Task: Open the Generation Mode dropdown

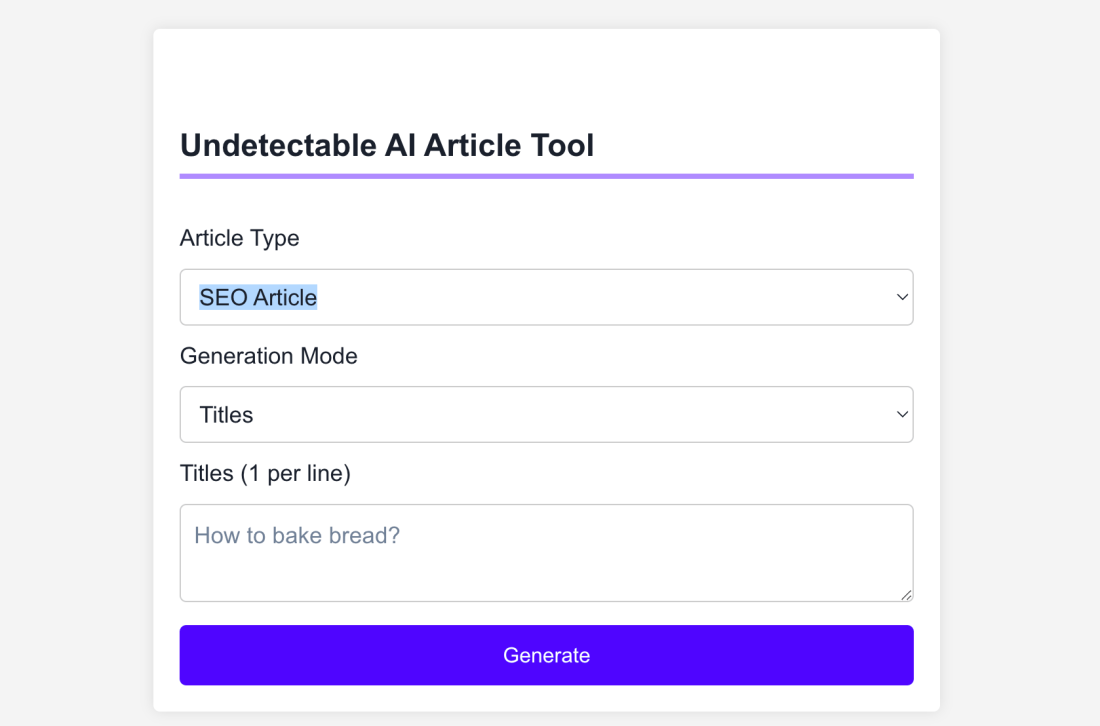Action: (546, 414)
